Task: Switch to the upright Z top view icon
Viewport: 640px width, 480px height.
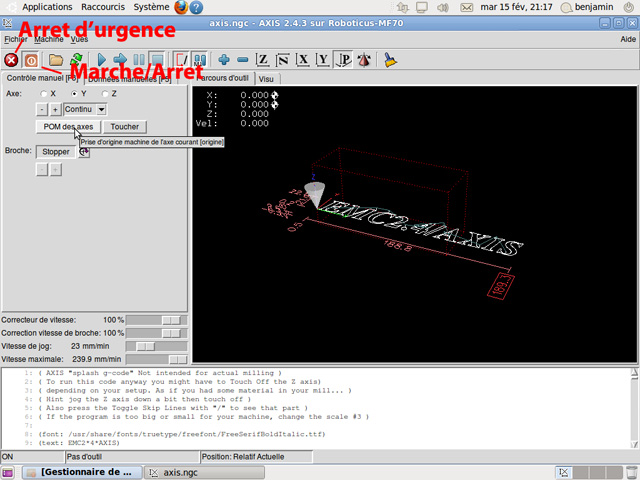Action: pyautogui.click(x=262, y=60)
